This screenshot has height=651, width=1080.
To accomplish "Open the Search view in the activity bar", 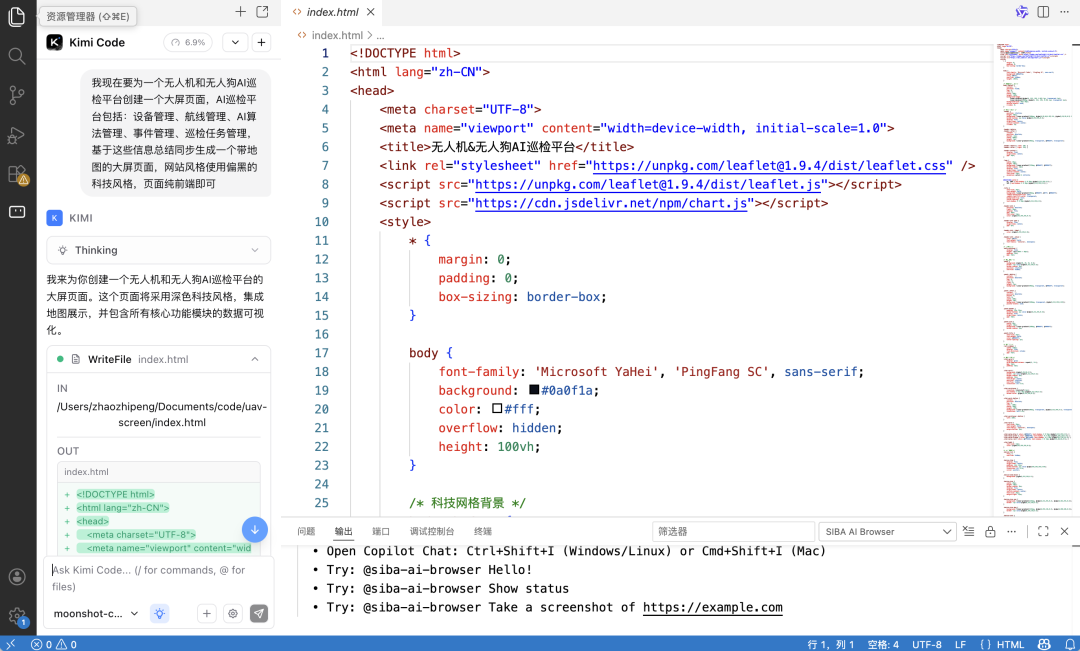I will pyautogui.click(x=16, y=56).
